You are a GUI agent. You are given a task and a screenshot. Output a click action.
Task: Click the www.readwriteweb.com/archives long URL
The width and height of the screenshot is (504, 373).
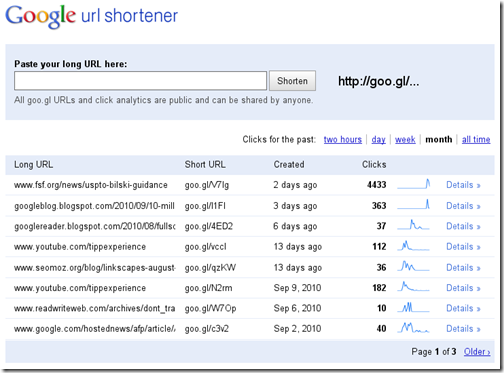click(95, 308)
